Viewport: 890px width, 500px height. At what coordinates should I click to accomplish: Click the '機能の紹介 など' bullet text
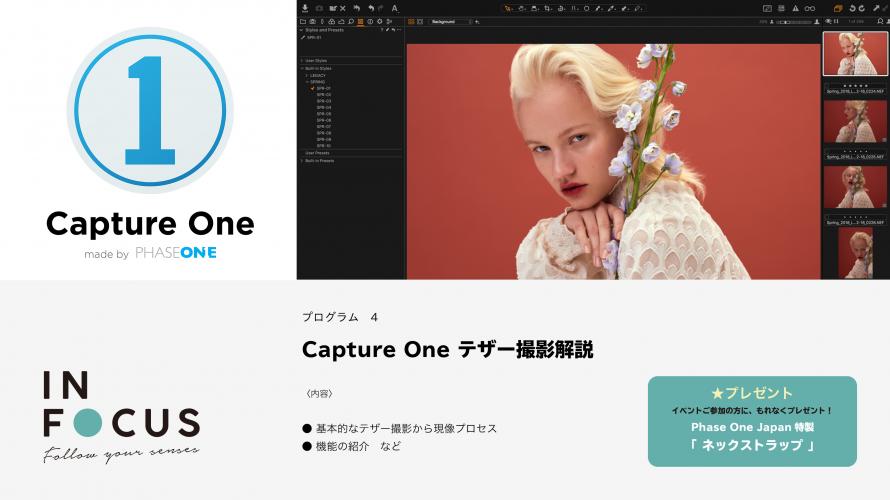[x=358, y=446]
